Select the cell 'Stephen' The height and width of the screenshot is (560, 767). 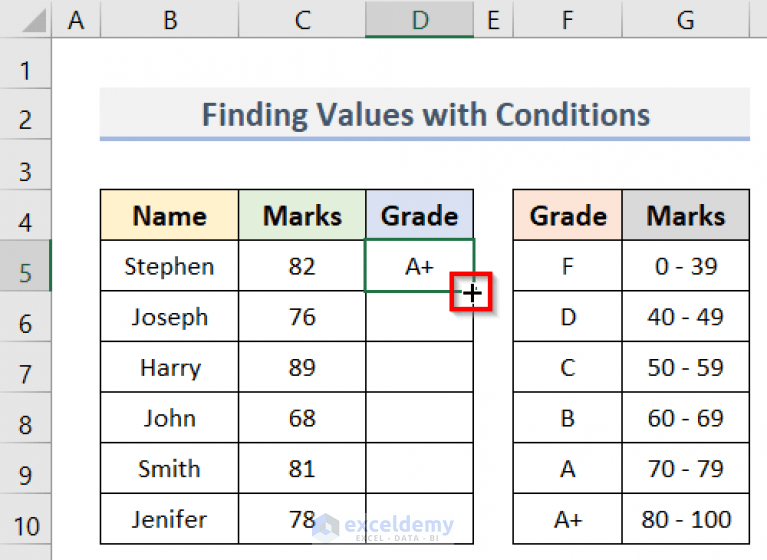[x=170, y=266]
